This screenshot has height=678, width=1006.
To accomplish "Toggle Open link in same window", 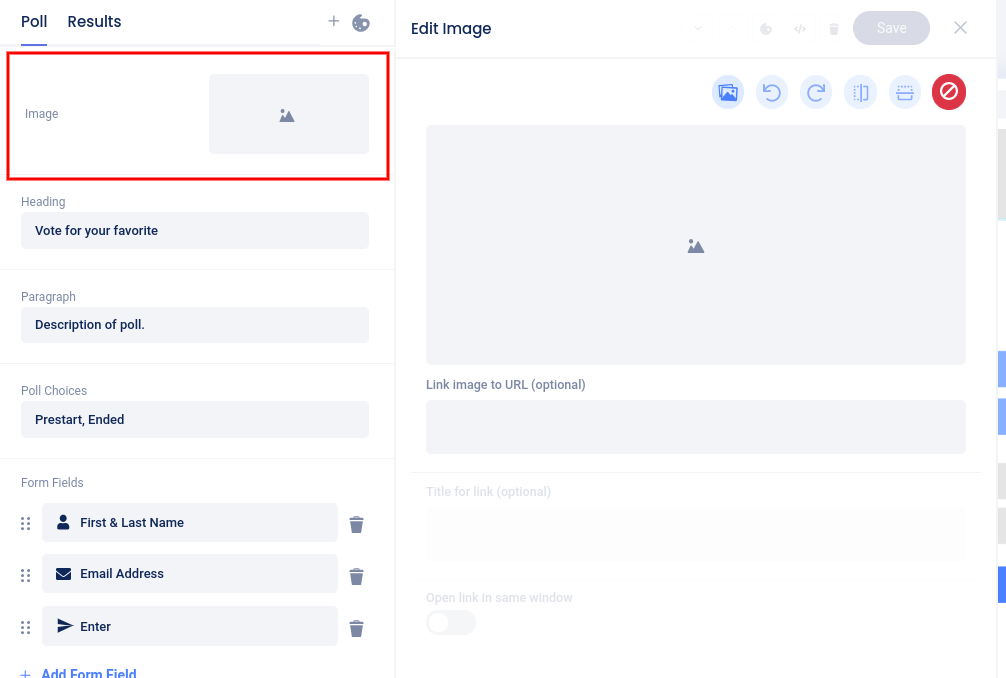I will tap(451, 623).
